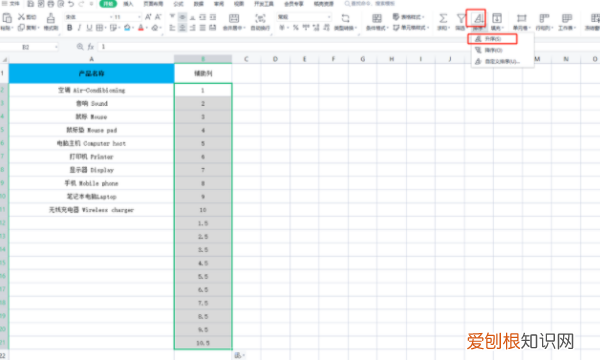Click the cell 'Computer host'
This screenshot has width=600, height=360.
click(91, 143)
